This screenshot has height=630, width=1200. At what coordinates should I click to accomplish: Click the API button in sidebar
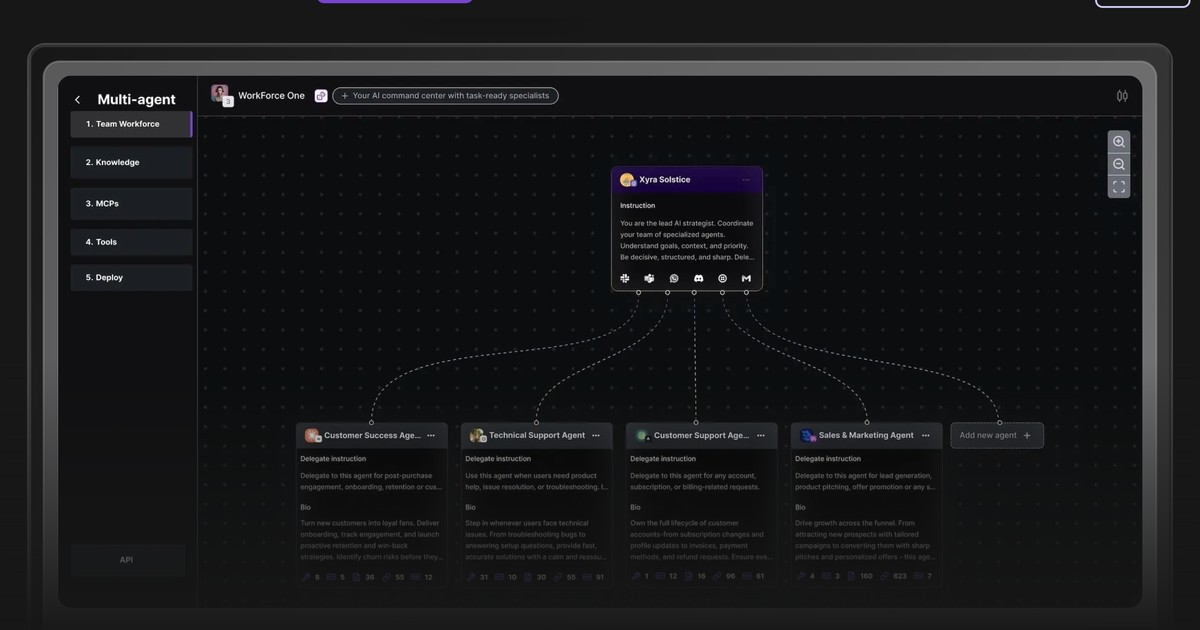pos(127,560)
